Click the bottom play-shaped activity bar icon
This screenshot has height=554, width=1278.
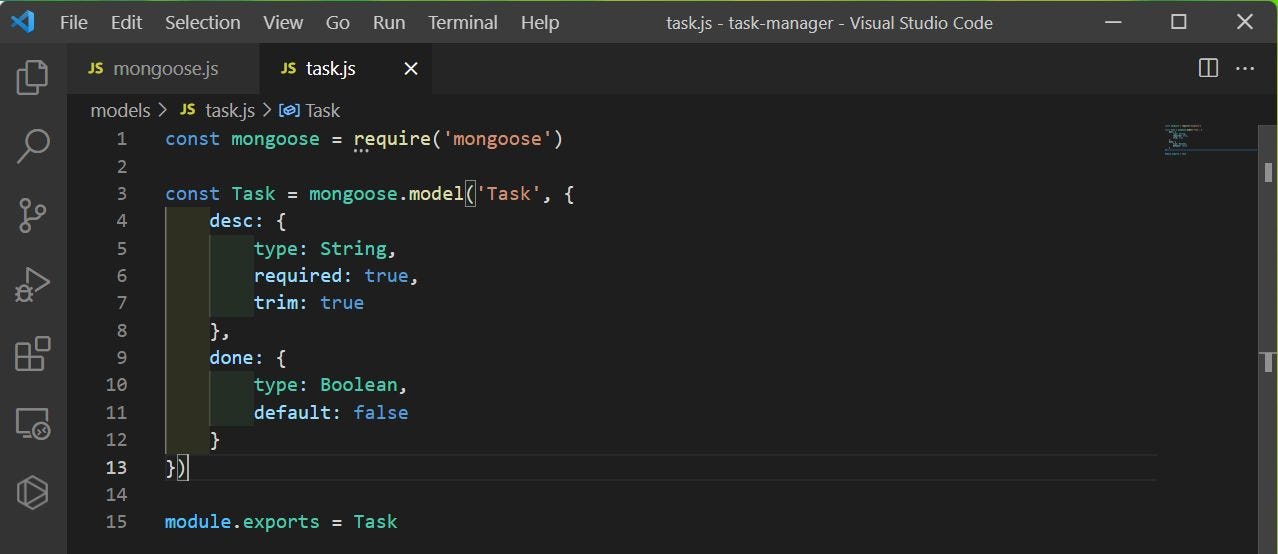(x=33, y=492)
